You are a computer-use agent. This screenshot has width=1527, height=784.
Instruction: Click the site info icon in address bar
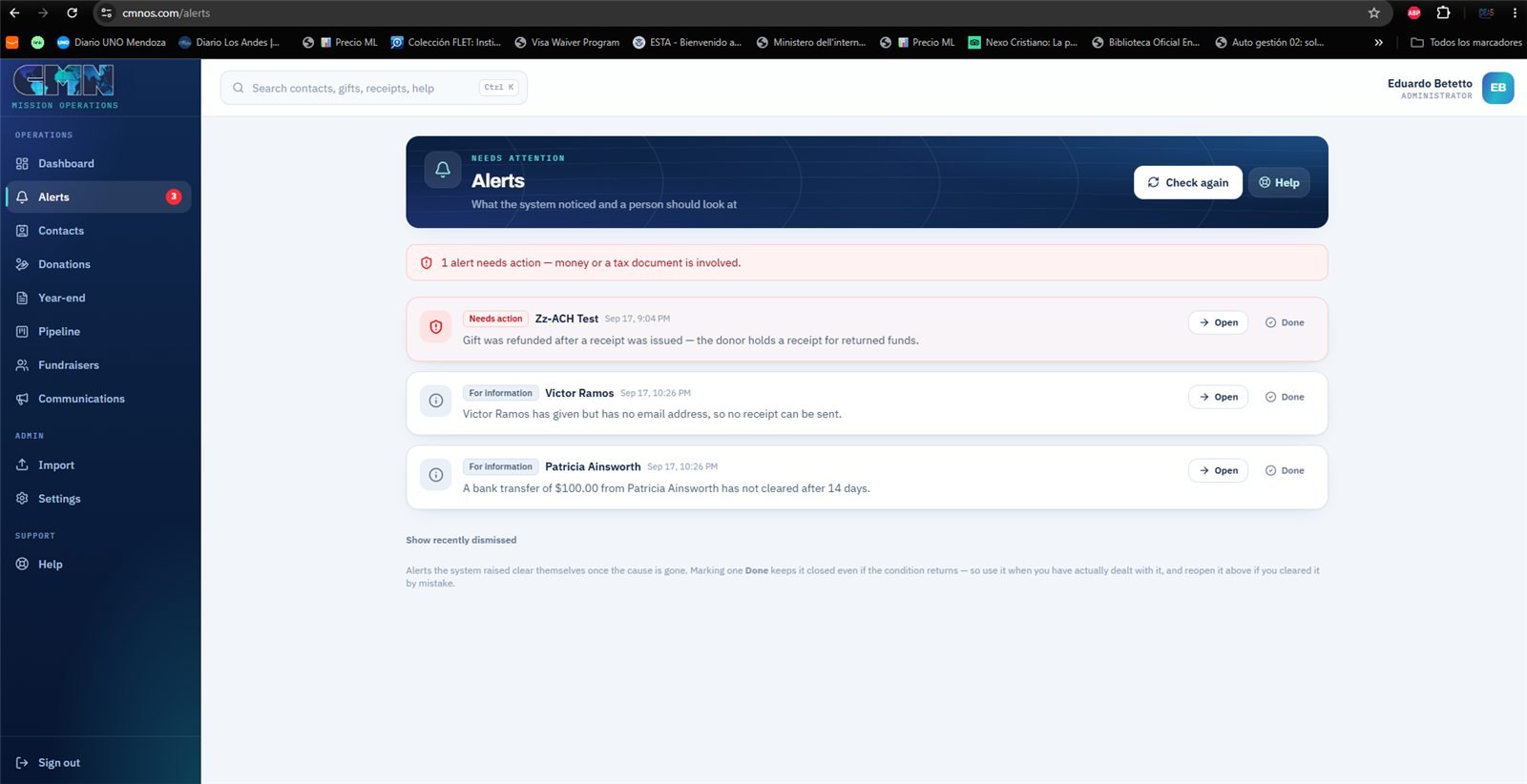107,13
